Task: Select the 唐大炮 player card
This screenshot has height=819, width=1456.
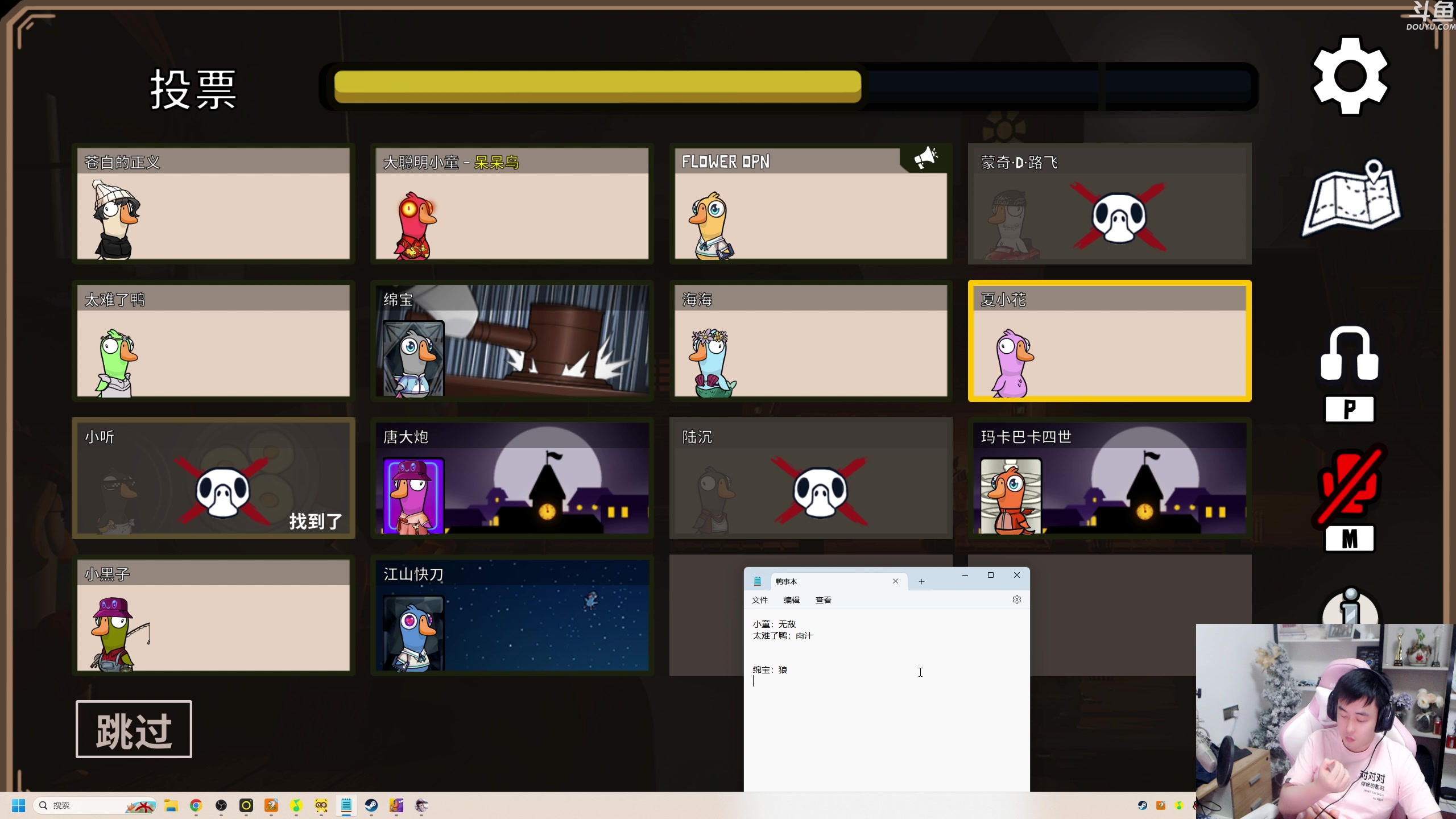Action: 512,478
